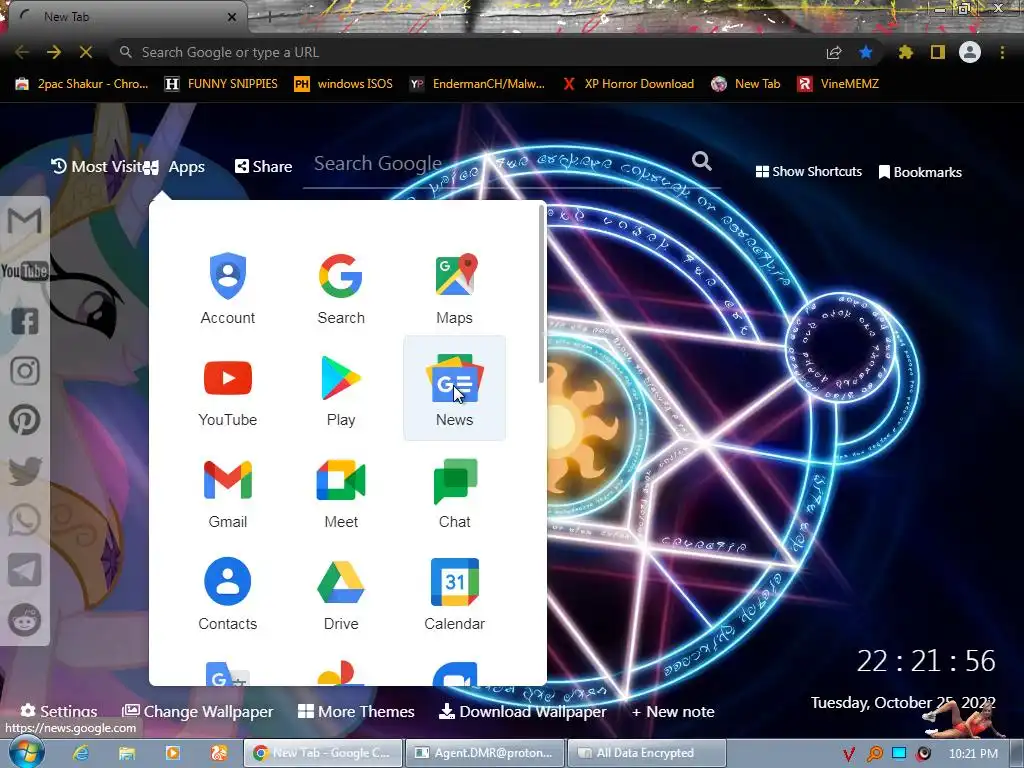1024x768 pixels.
Task: Open Google Search from apps grid
Action: tap(341, 287)
